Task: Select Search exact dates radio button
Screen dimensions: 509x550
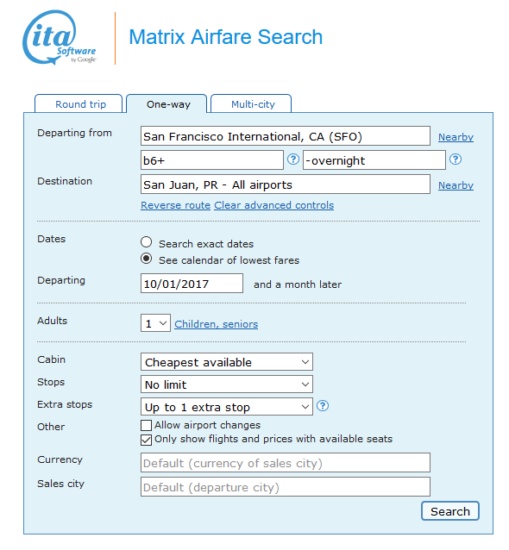Action: pyautogui.click(x=146, y=242)
